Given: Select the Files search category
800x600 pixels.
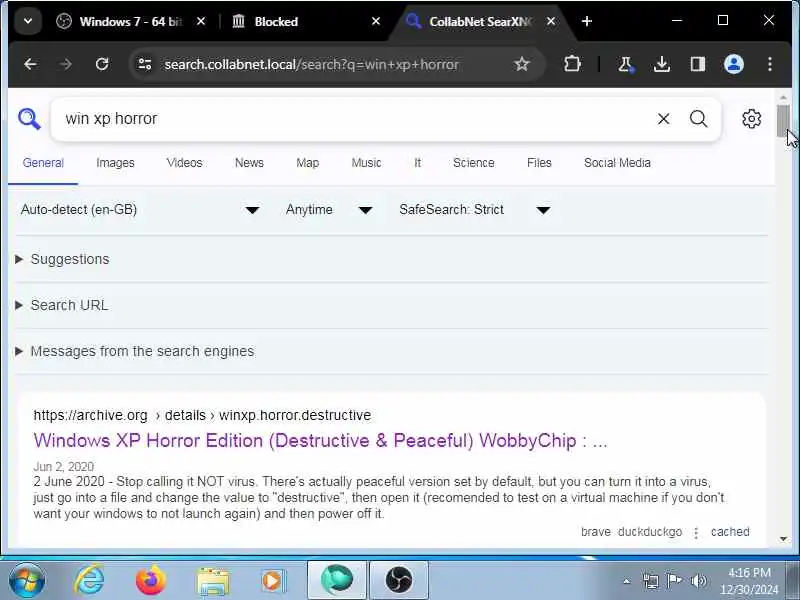Looking at the screenshot, I should pyautogui.click(x=539, y=163).
